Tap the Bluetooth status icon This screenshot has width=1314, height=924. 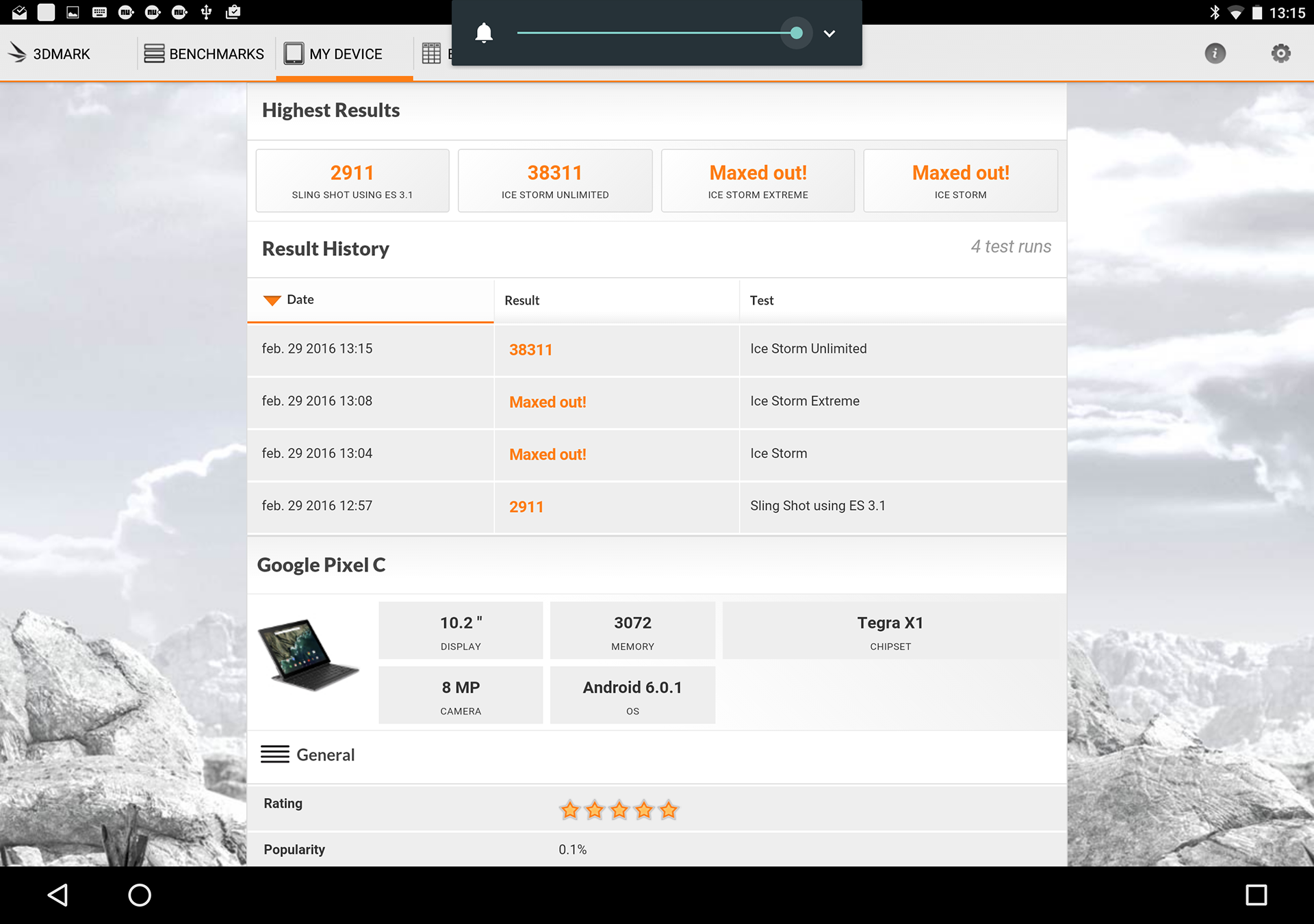[x=1214, y=12]
